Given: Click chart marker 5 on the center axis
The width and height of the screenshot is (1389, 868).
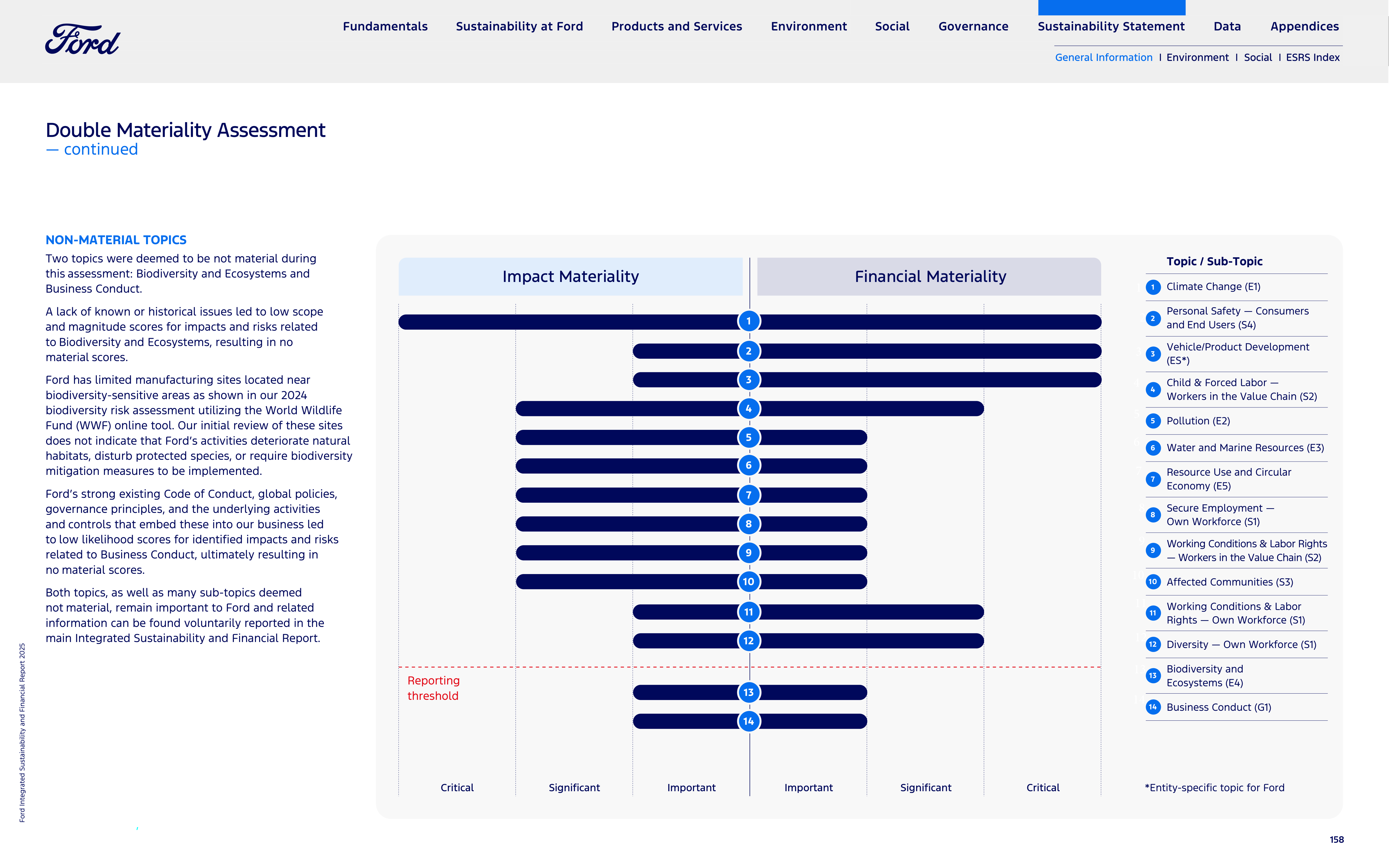Looking at the screenshot, I should (749, 437).
